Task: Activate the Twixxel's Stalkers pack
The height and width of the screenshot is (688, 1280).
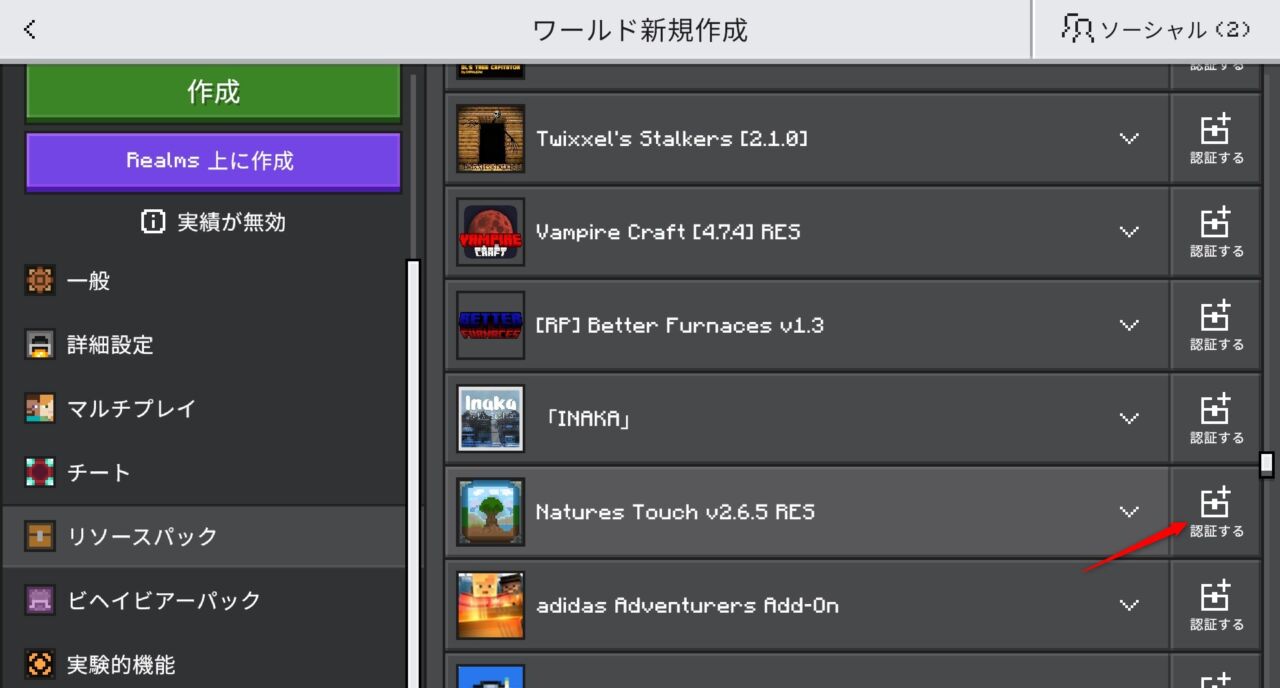Action: point(1216,138)
